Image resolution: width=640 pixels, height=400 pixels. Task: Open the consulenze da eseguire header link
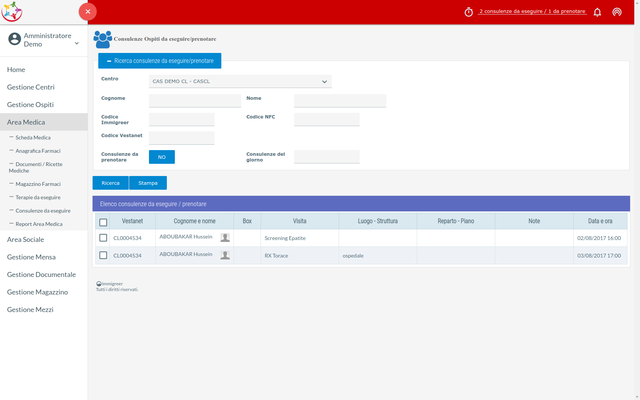pyautogui.click(x=532, y=11)
